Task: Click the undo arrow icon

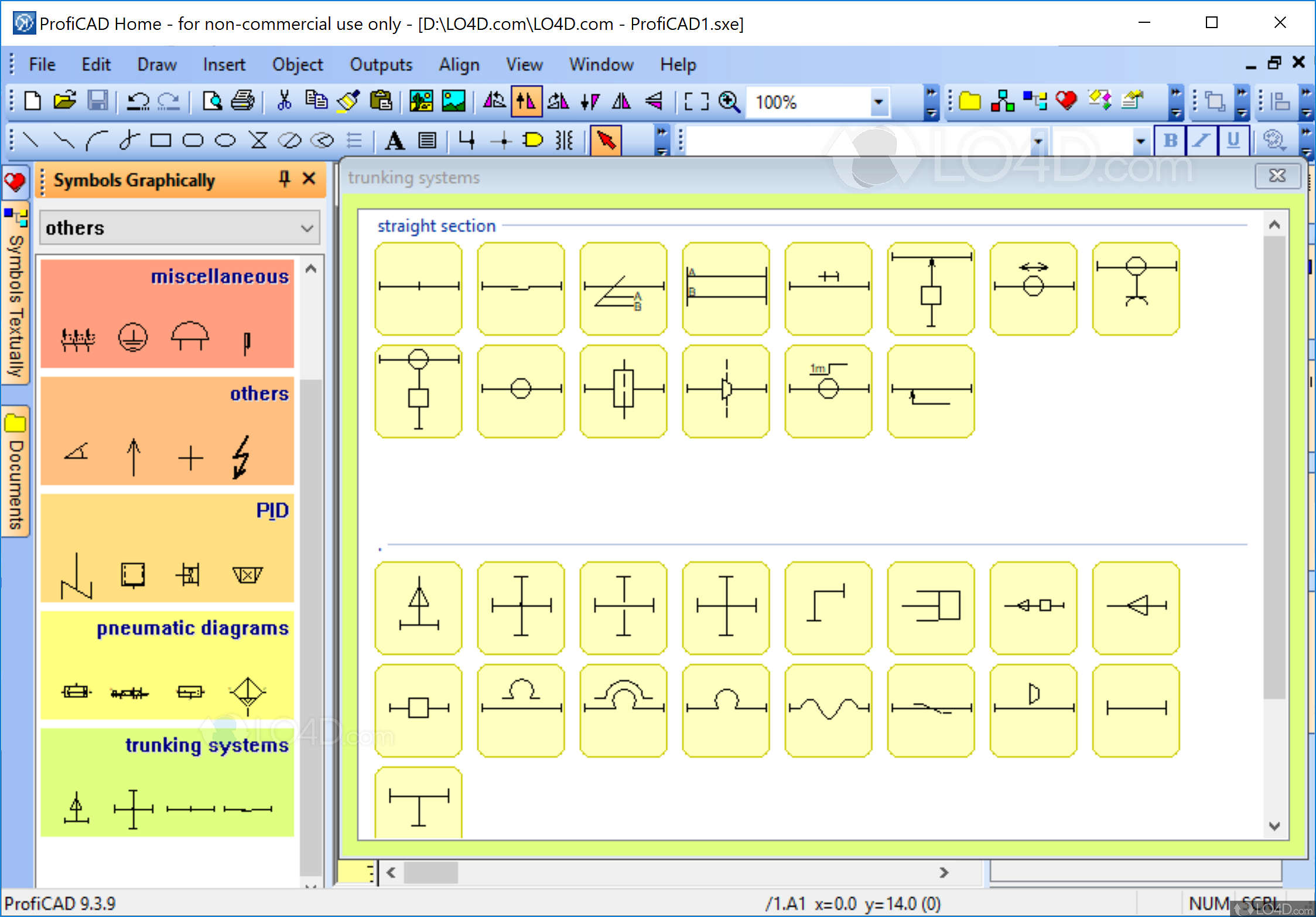Action: coord(138,101)
